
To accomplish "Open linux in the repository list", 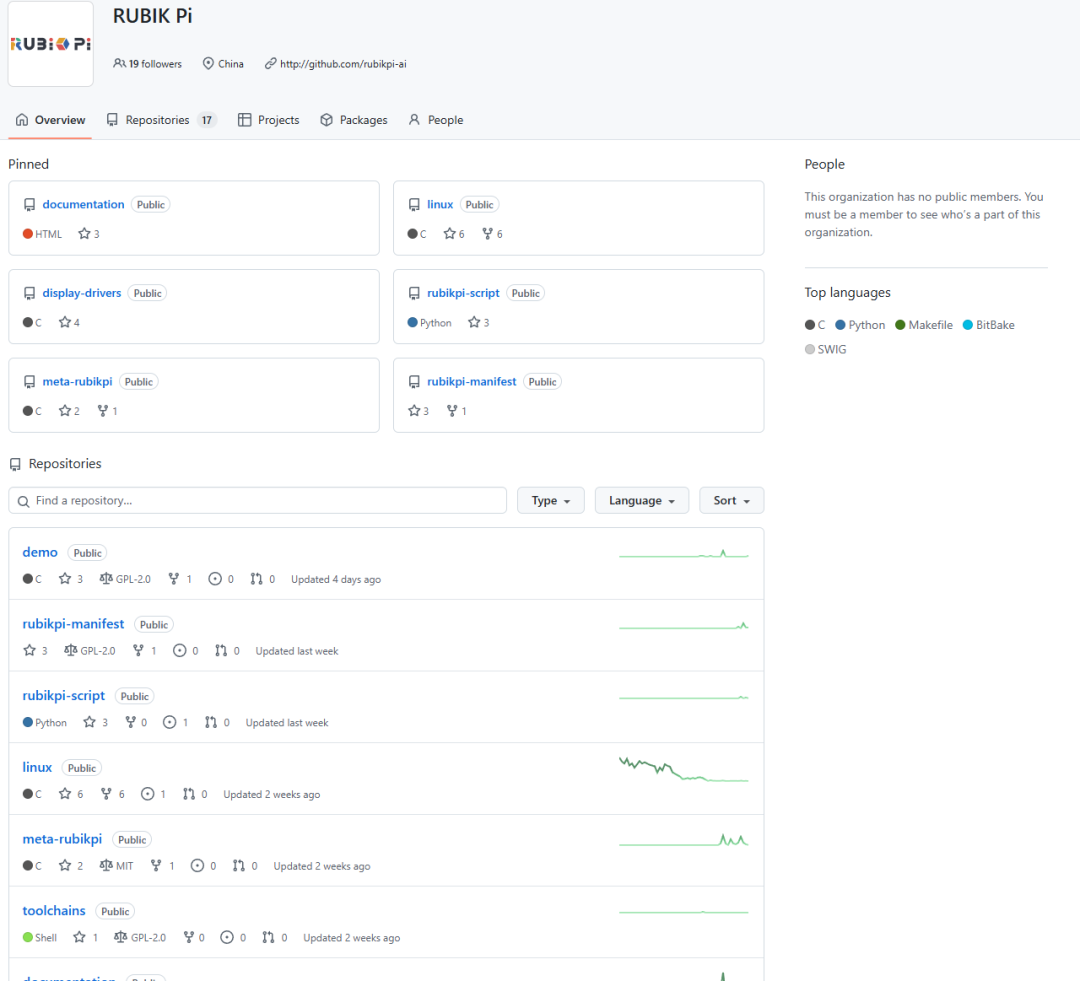I will point(37,767).
